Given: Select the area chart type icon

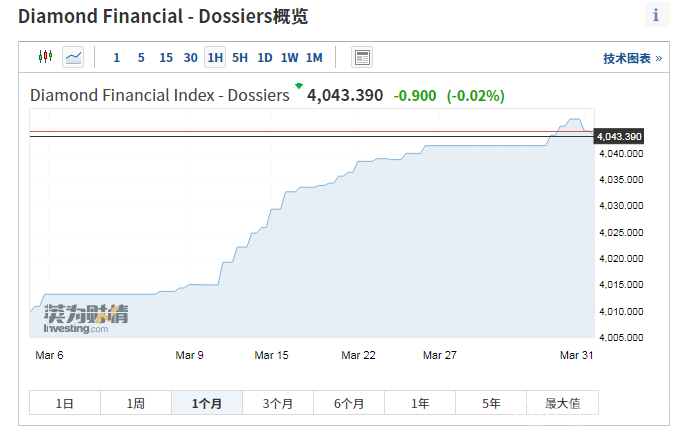Looking at the screenshot, I should pyautogui.click(x=73, y=57).
